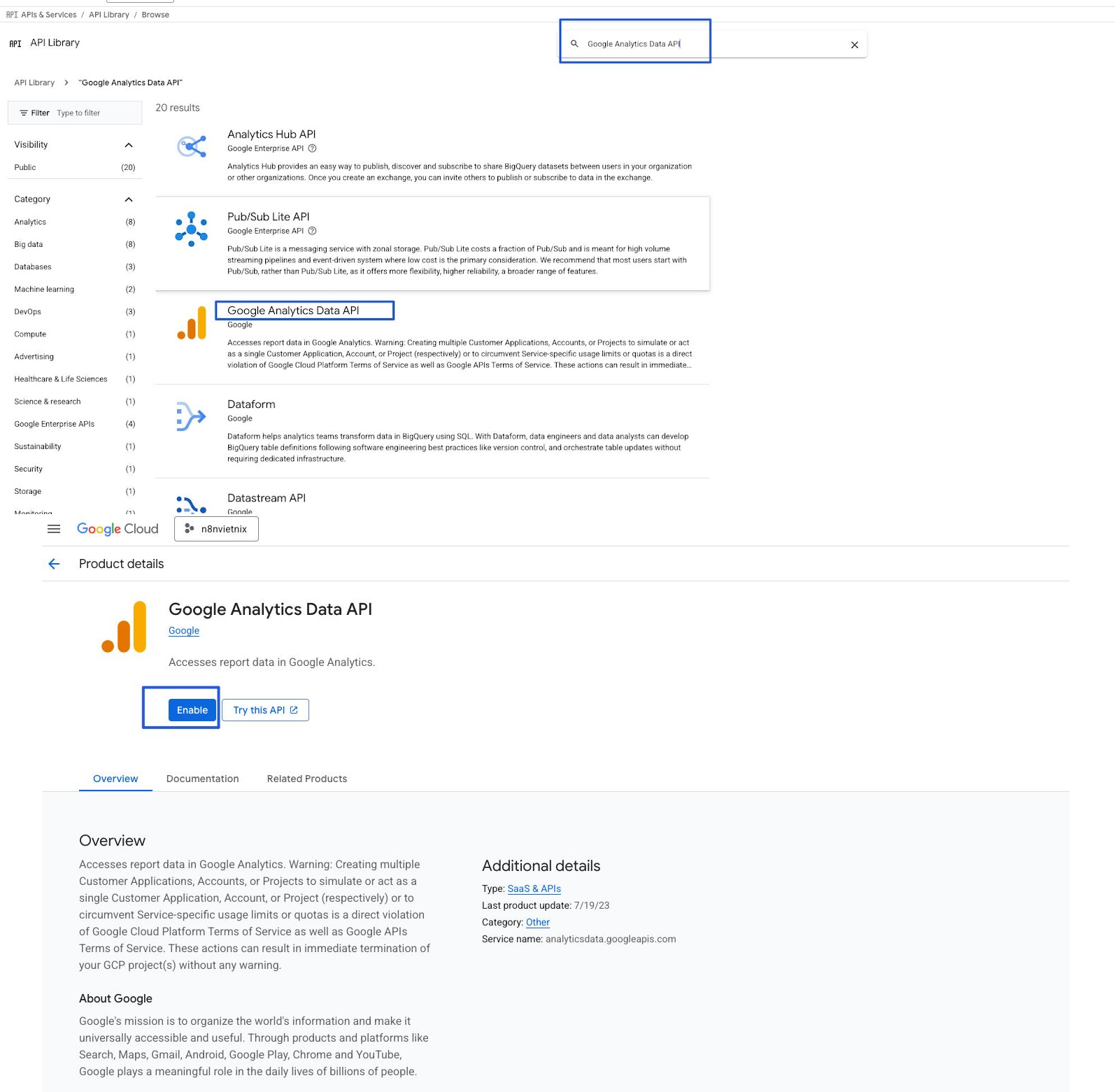Open the Google Analytics Data API result title
The width and height of the screenshot is (1115, 1092).
coord(293,311)
